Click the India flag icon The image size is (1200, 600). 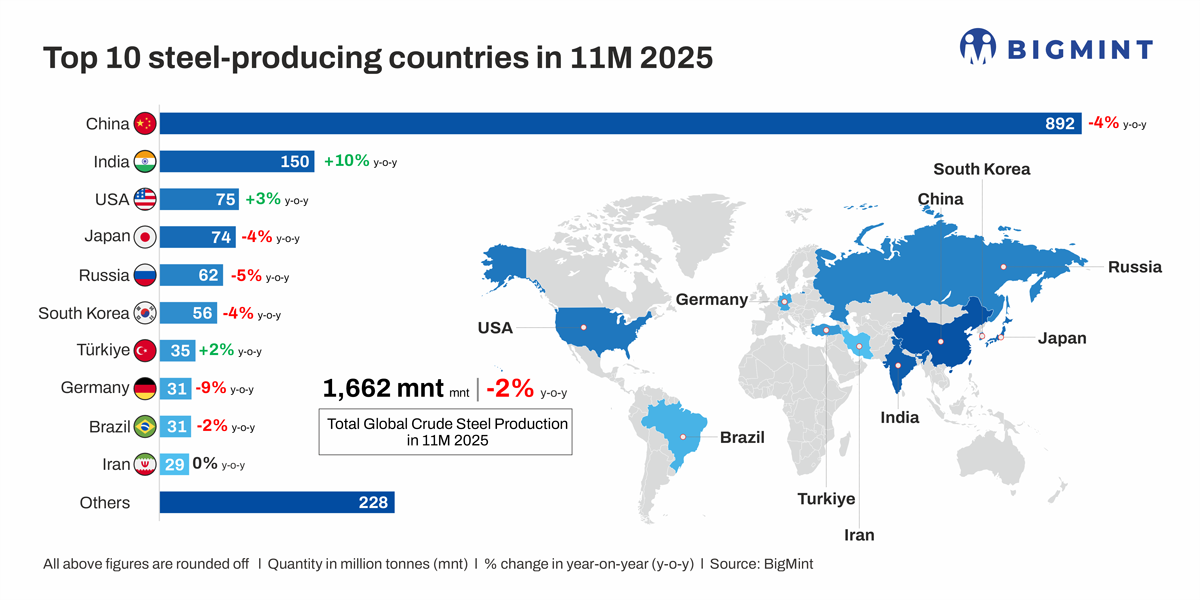(x=146, y=161)
